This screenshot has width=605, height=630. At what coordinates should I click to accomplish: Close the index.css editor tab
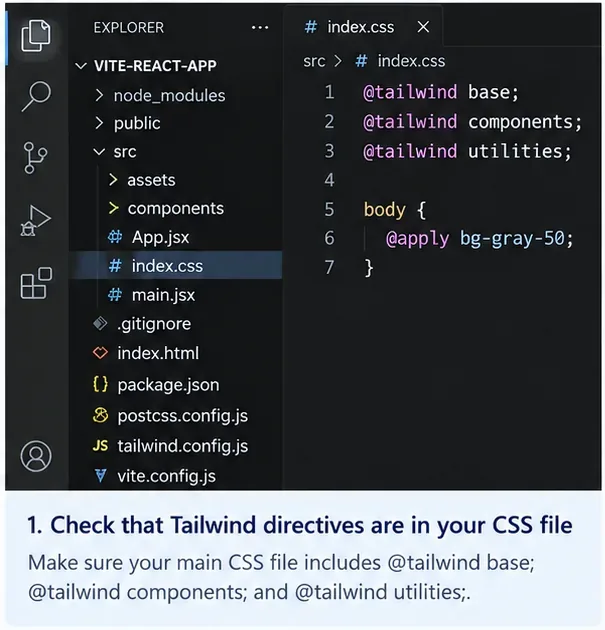click(x=423, y=27)
